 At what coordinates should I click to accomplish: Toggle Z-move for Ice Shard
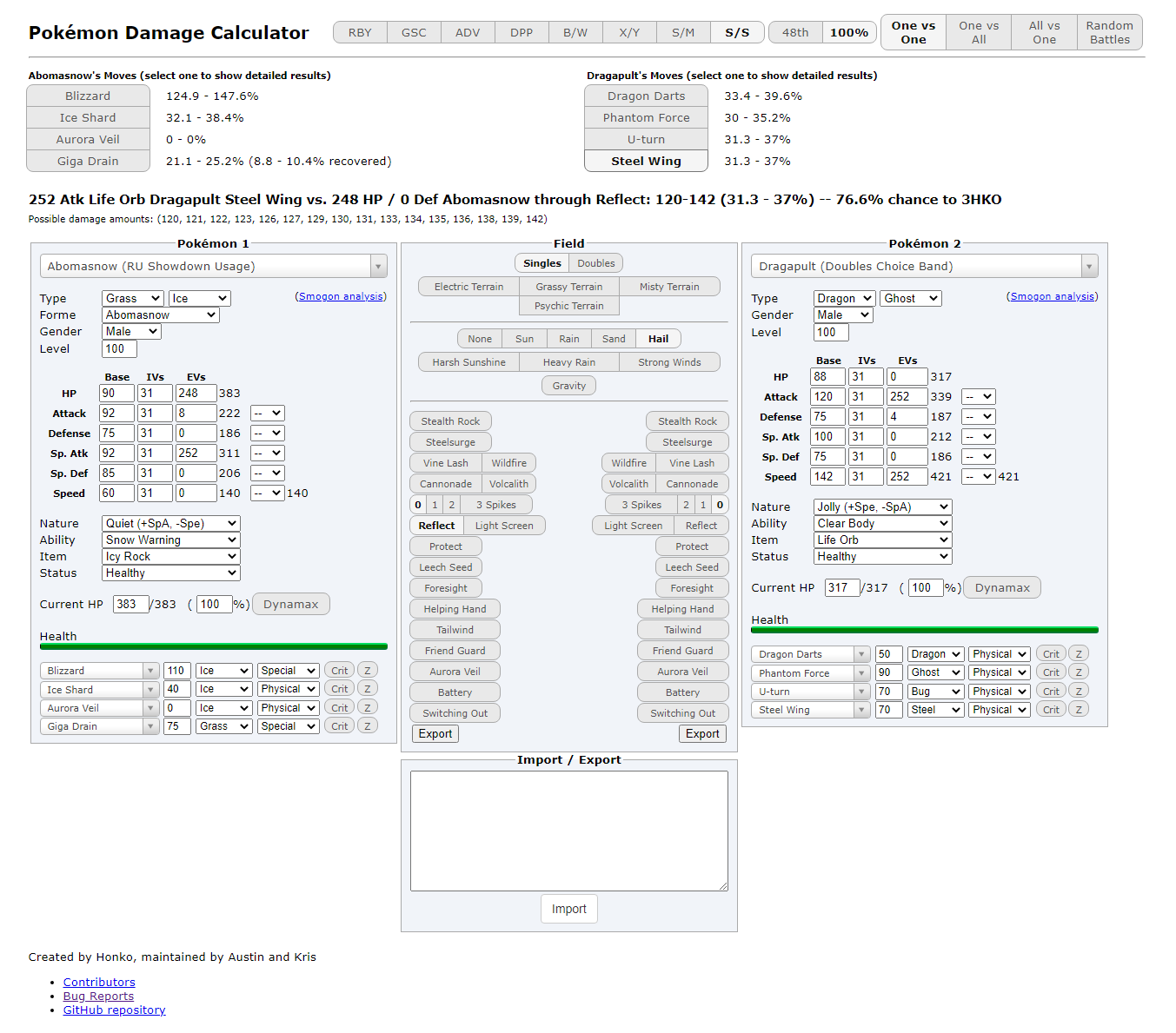tap(368, 689)
